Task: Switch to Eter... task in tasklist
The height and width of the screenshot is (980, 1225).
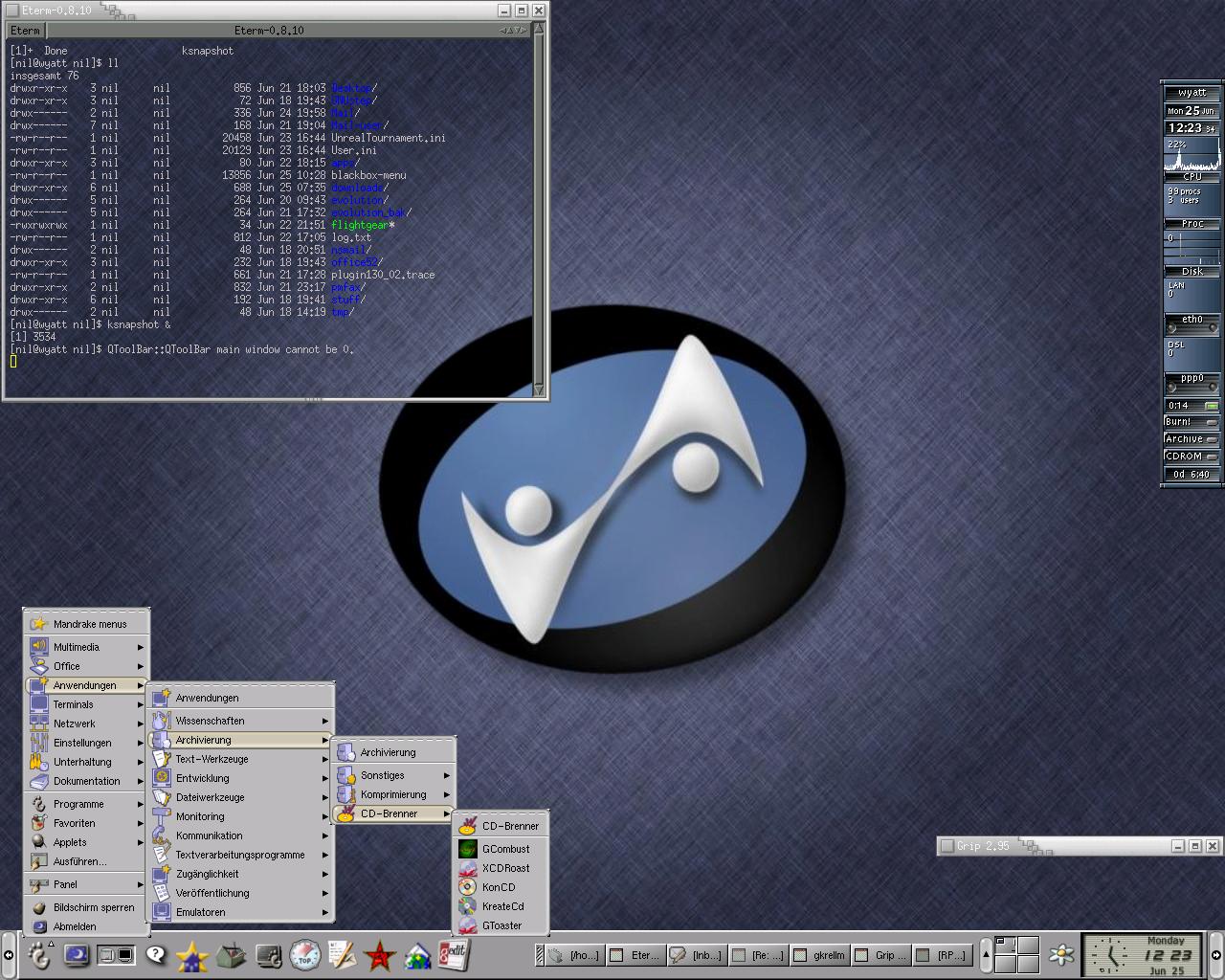Action: 635,955
